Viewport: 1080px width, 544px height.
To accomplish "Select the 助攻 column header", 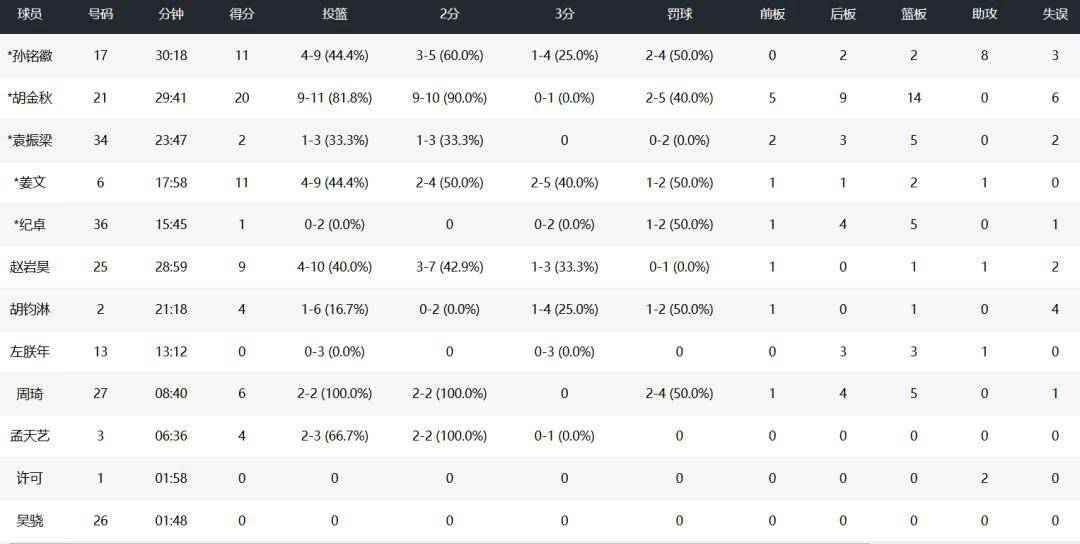I will (x=984, y=14).
